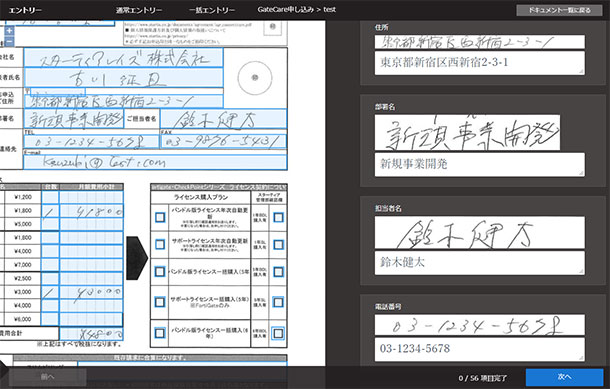Select company name region on scanned form
Image resolution: width=610 pixels, height=389 pixels.
[123, 58]
